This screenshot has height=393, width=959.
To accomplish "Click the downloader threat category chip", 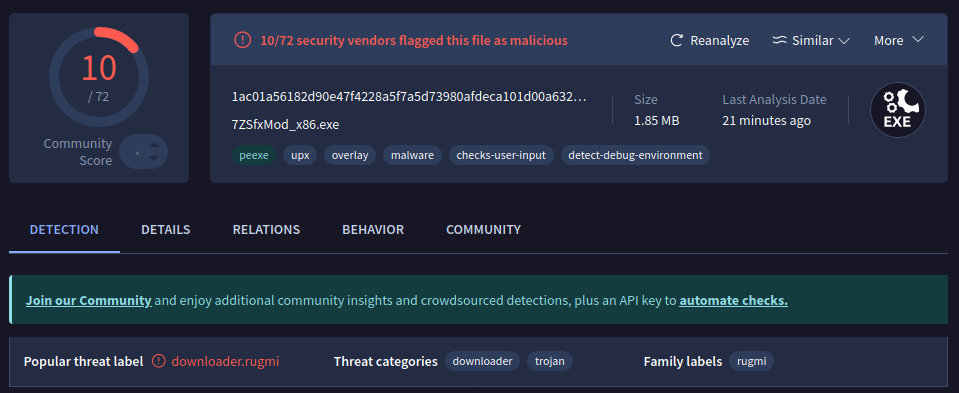I will click(x=482, y=361).
